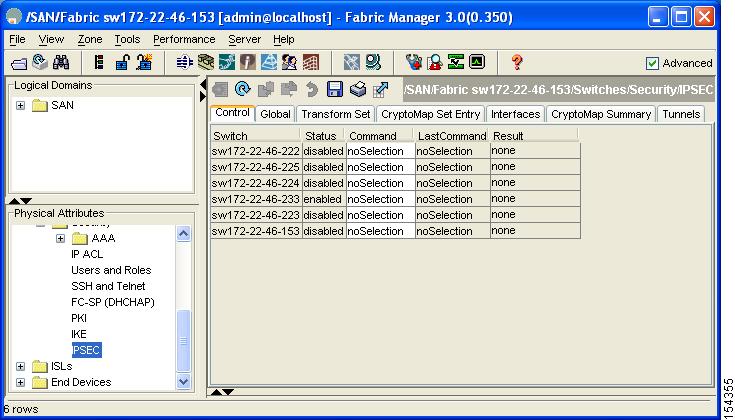
Task: Select the IKE tree item
Action: pos(79,334)
